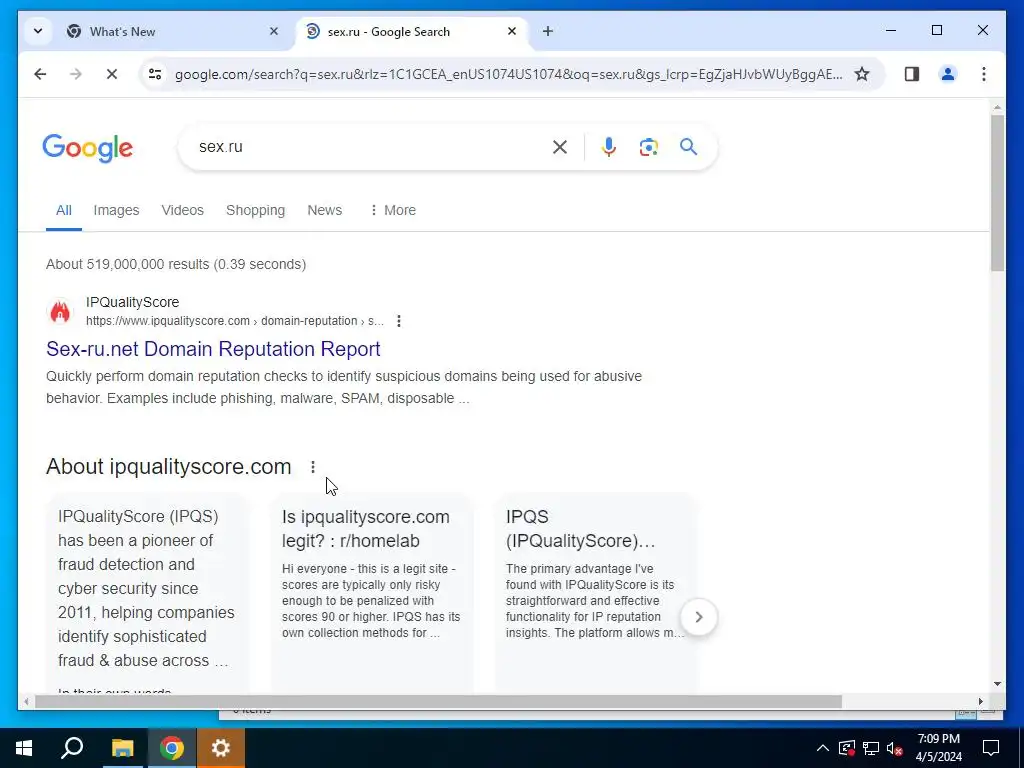Close the Google Search tab
This screenshot has width=1024, height=768.
512,31
